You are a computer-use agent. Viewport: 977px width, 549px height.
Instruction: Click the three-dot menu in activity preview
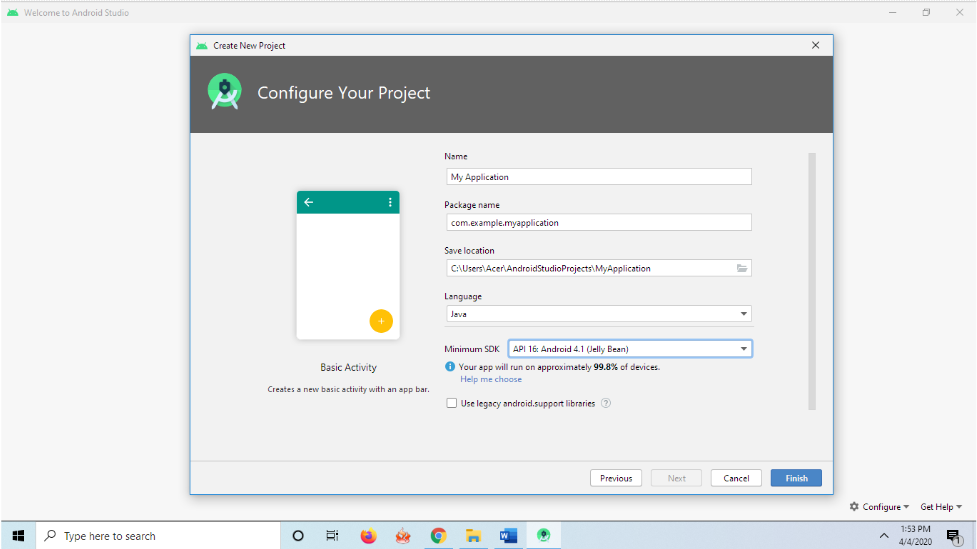[390, 202]
